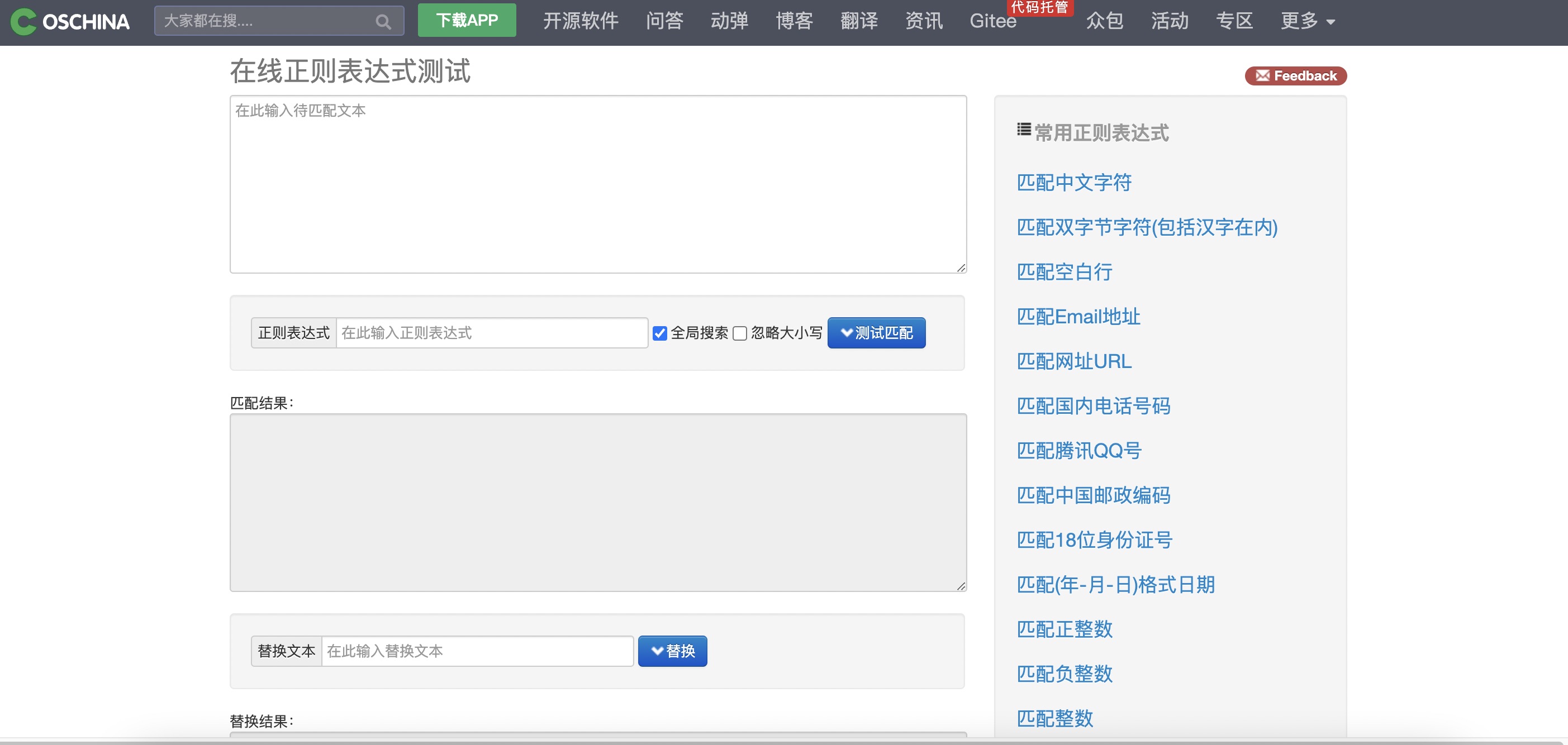Select the 匹配Email地址 link

pyautogui.click(x=1078, y=317)
